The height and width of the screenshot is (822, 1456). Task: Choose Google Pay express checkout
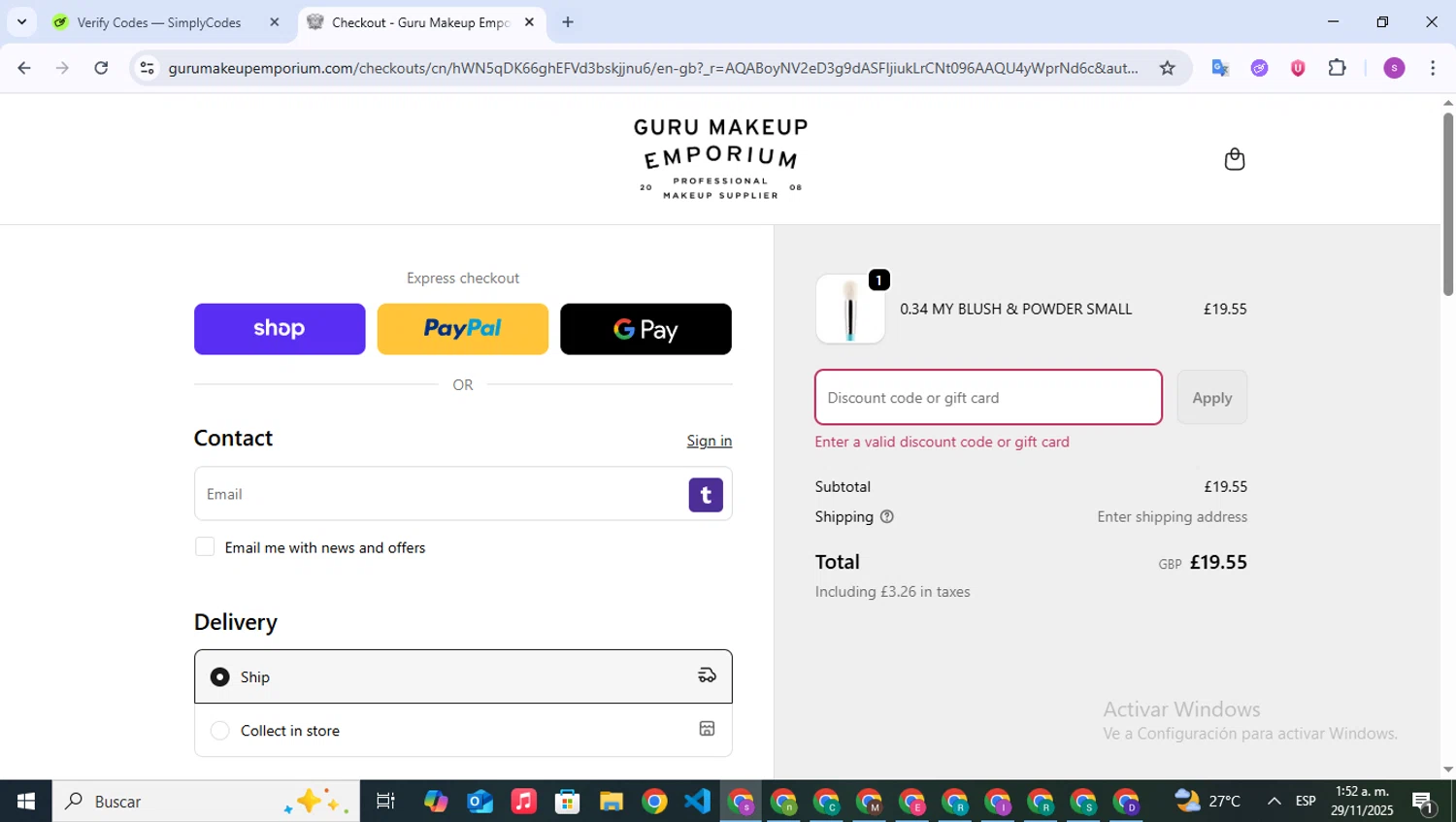click(x=645, y=329)
